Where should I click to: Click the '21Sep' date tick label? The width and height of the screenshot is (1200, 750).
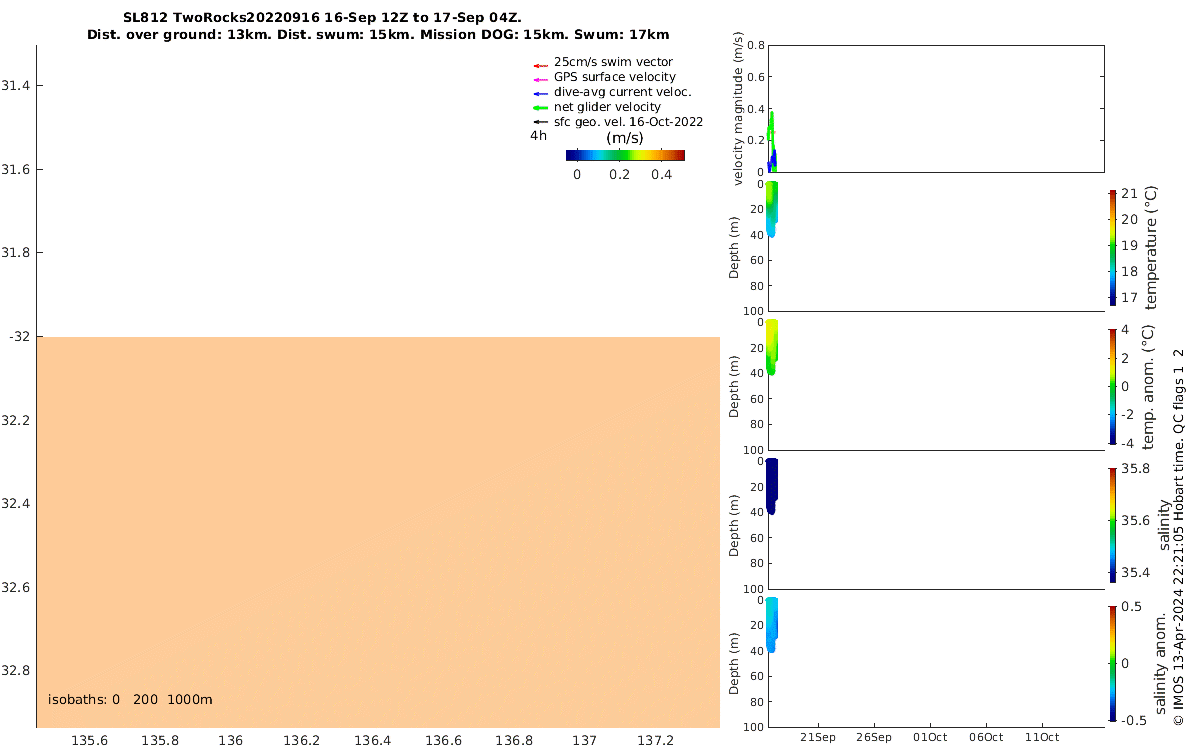[x=818, y=737]
